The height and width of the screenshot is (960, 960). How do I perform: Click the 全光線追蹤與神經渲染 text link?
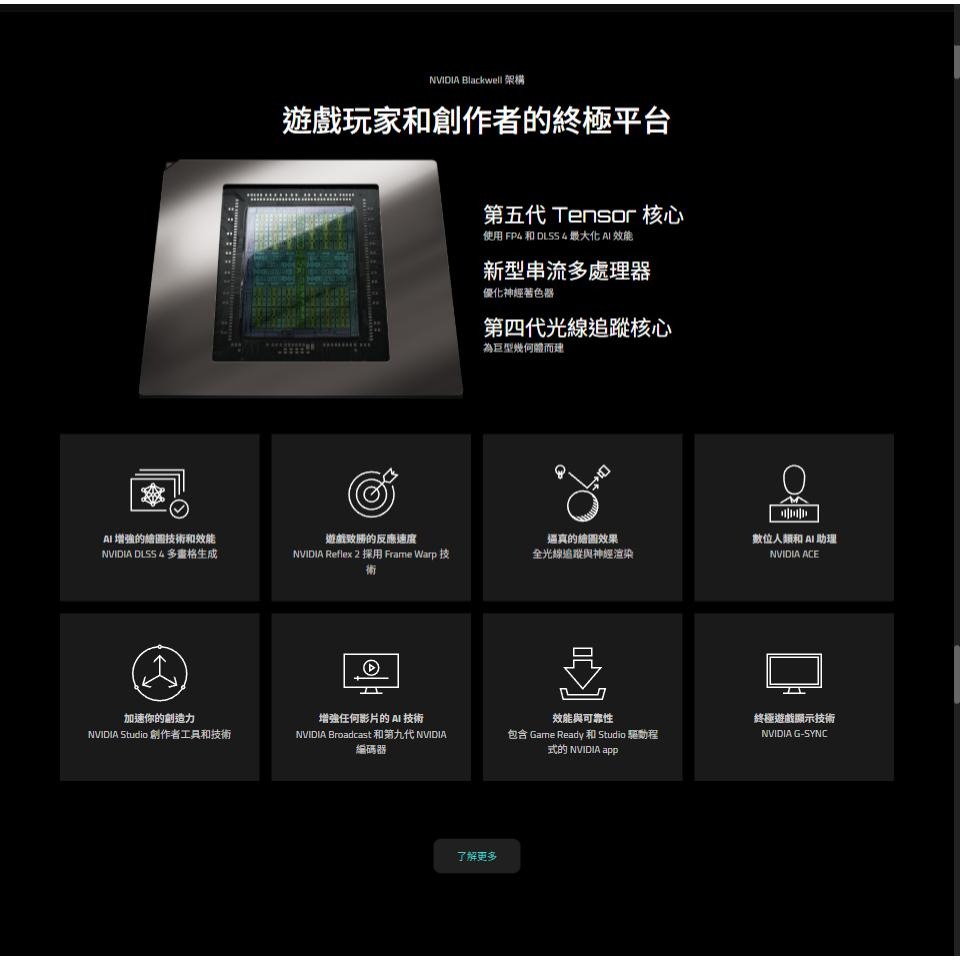582,553
